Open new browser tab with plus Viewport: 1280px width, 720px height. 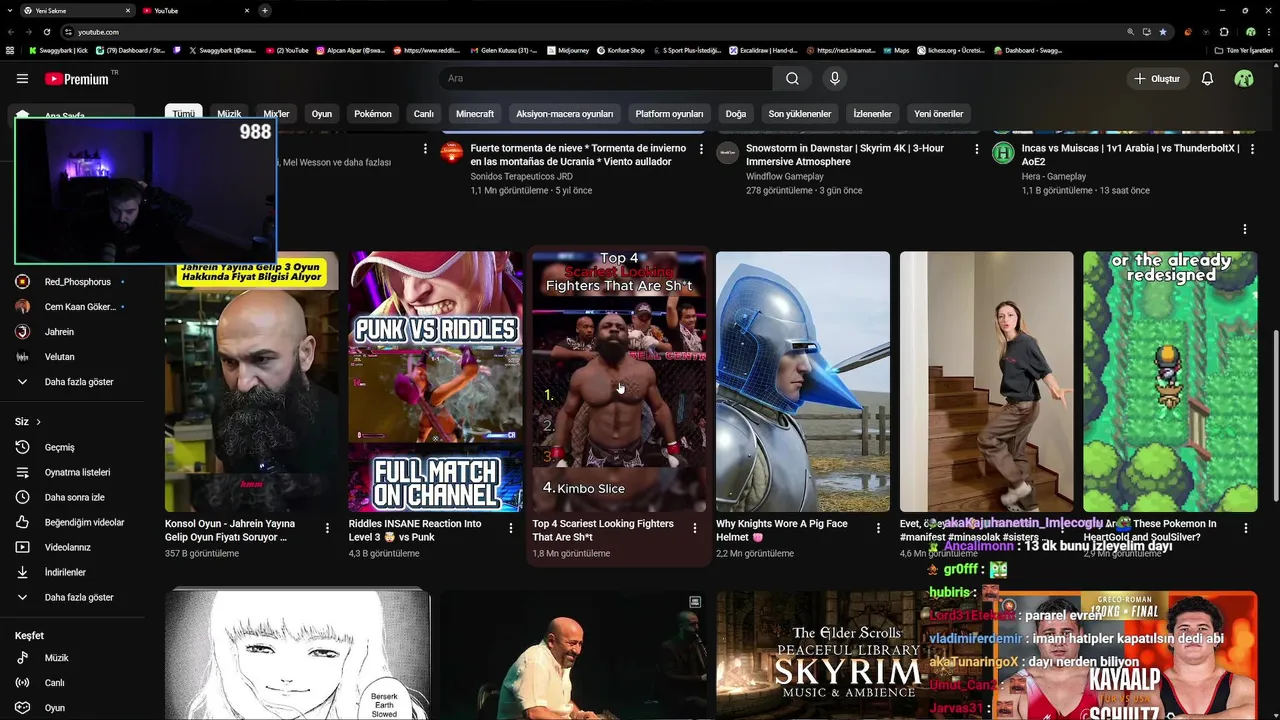(x=265, y=11)
